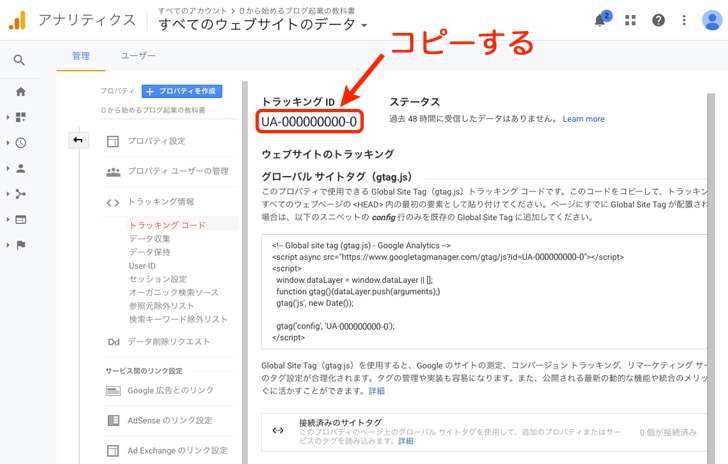728x464 pixels.
Task: Select オーガニック検索ソース submenu item
Action: pyautogui.click(x=174, y=293)
